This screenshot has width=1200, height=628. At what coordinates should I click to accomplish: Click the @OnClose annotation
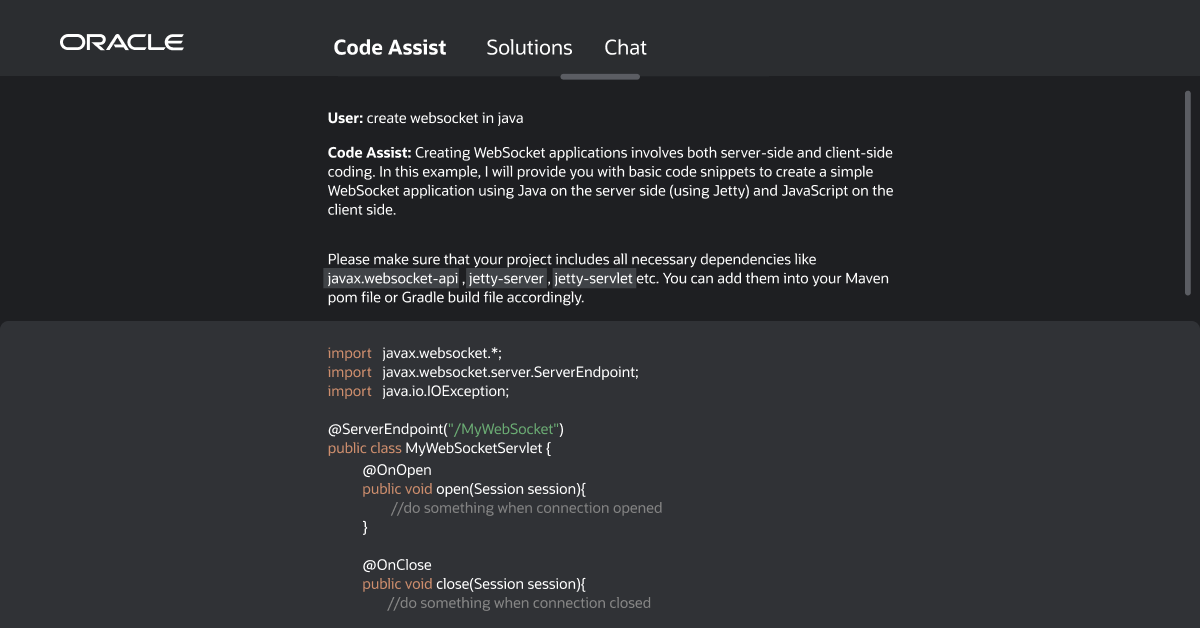pos(397,565)
